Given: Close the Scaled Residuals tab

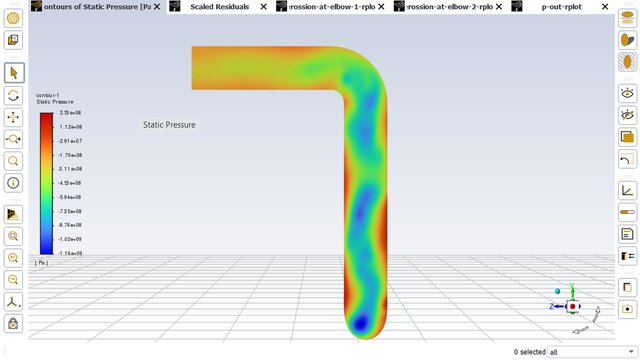Looking at the screenshot, I should [x=264, y=7].
